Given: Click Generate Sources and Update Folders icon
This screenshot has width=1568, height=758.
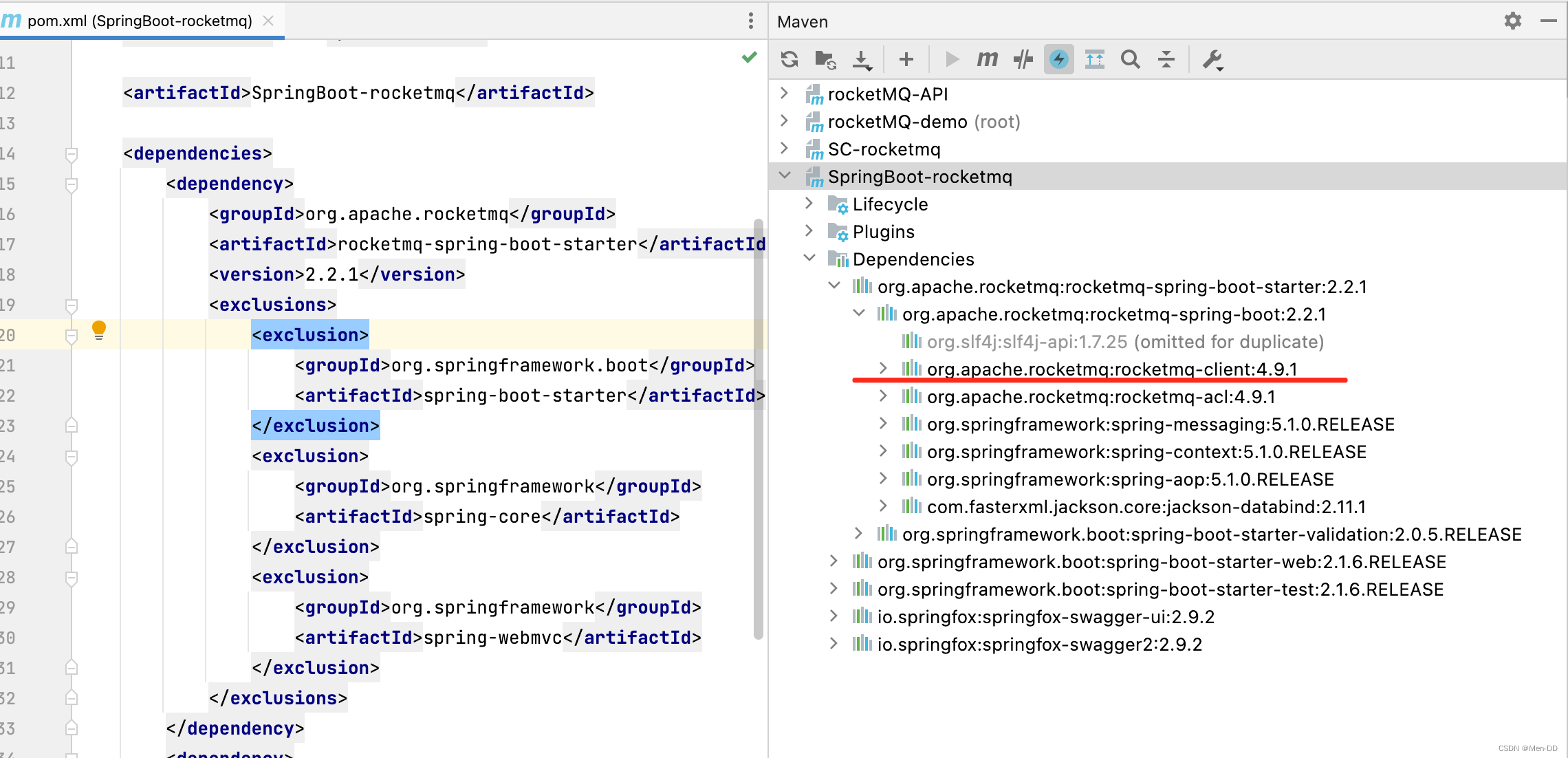Looking at the screenshot, I should coord(825,60).
